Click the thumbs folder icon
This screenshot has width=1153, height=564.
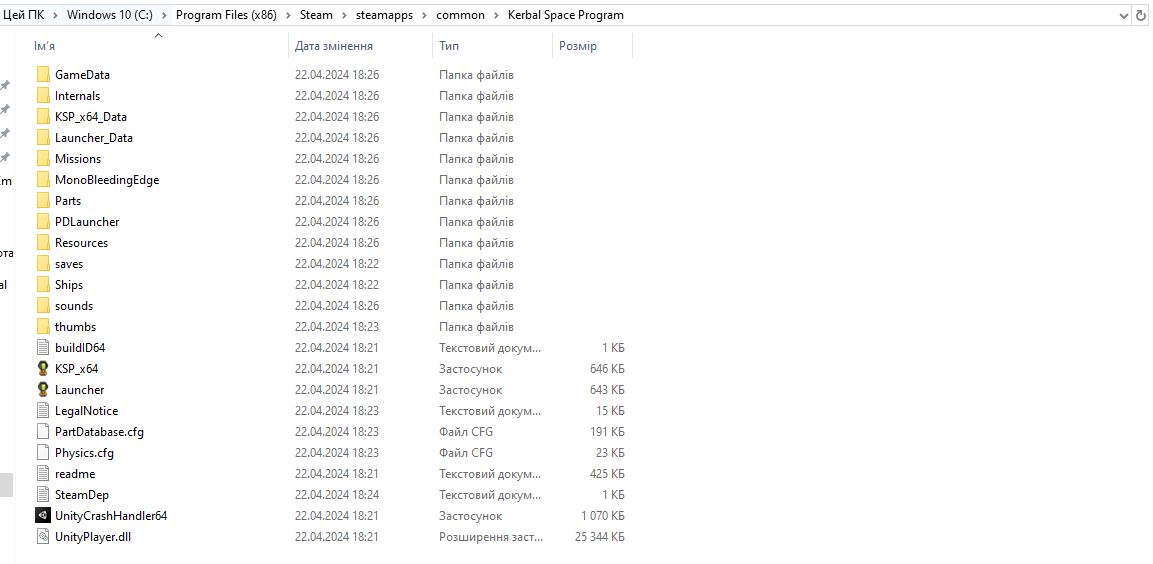[x=43, y=326]
